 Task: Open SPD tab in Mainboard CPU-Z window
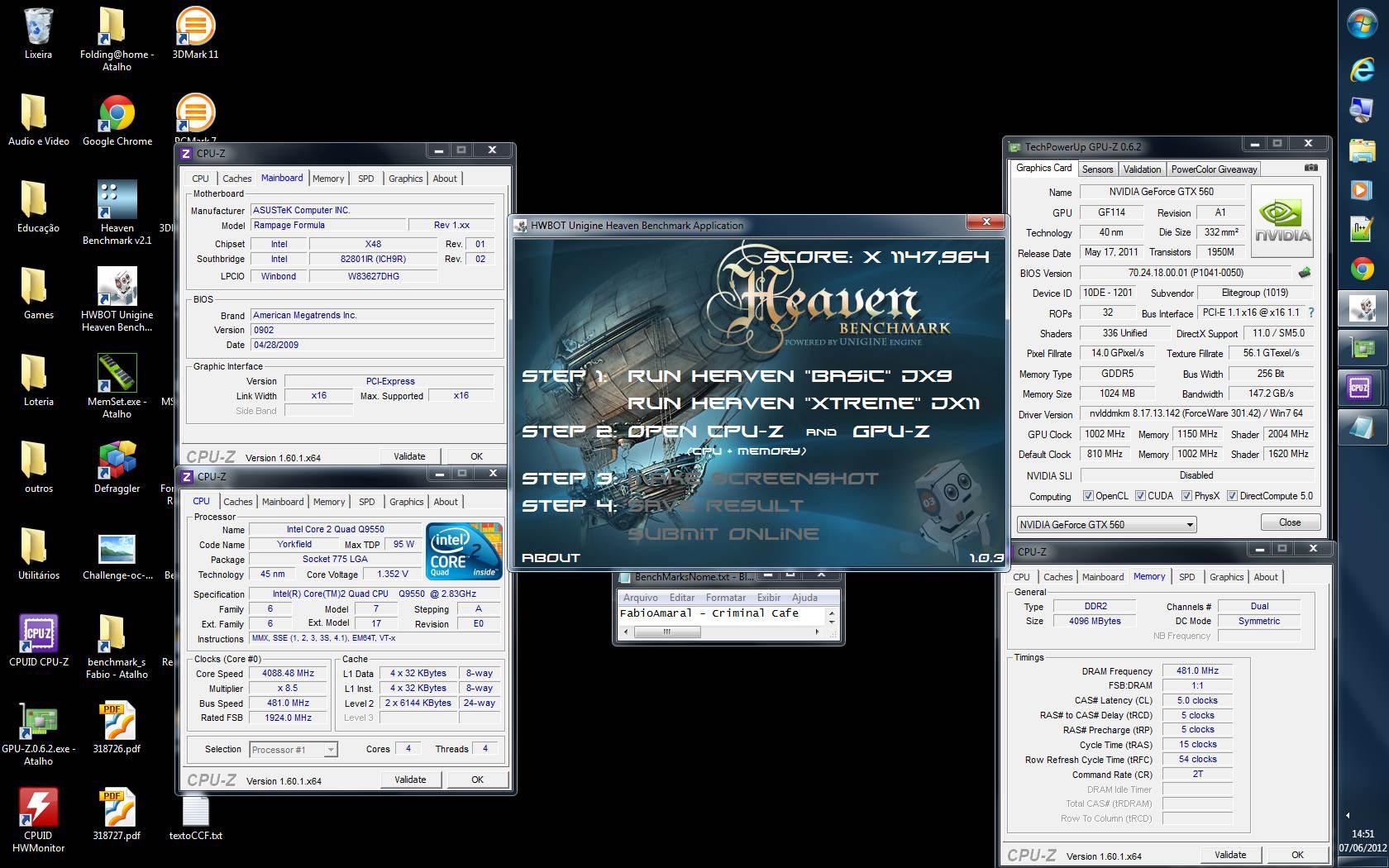click(x=365, y=179)
